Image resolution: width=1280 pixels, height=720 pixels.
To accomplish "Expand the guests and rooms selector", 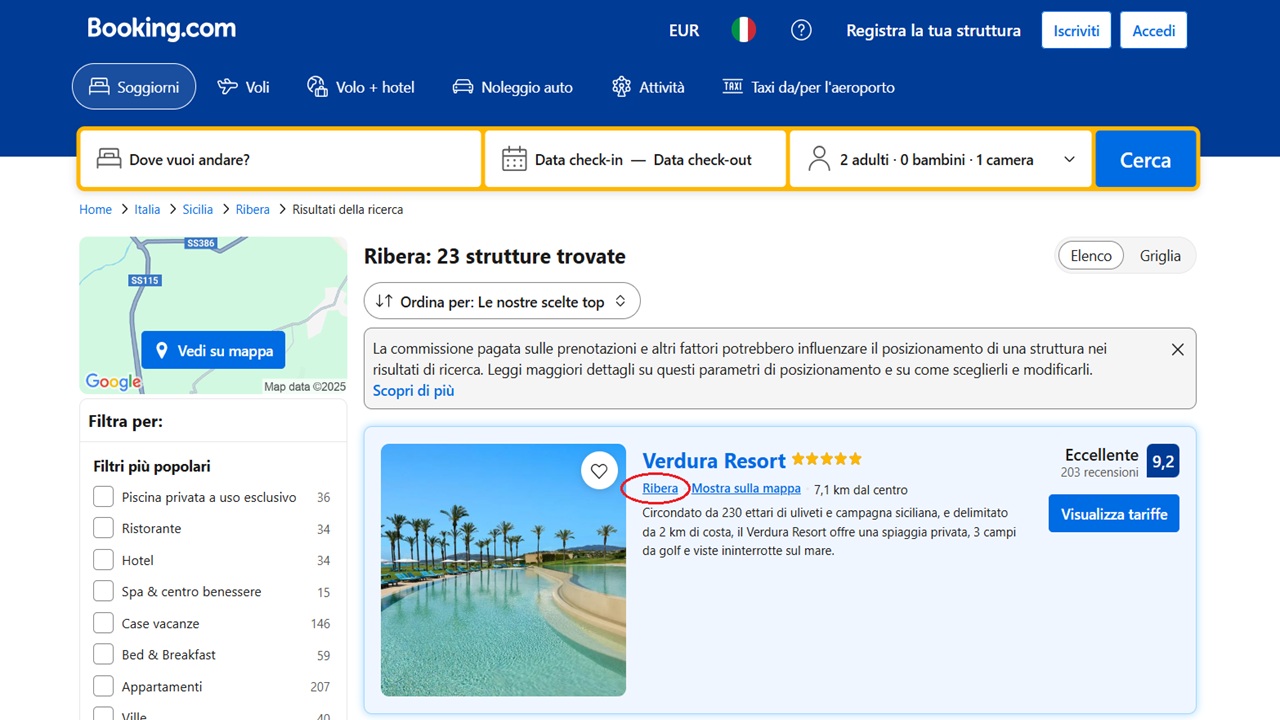I will pyautogui.click(x=941, y=159).
